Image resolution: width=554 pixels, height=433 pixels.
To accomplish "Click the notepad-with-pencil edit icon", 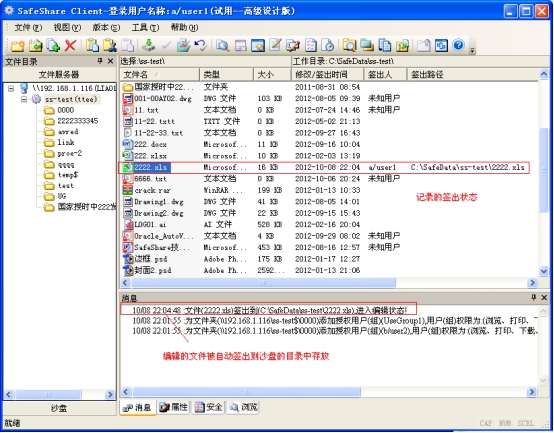I will (x=275, y=46).
